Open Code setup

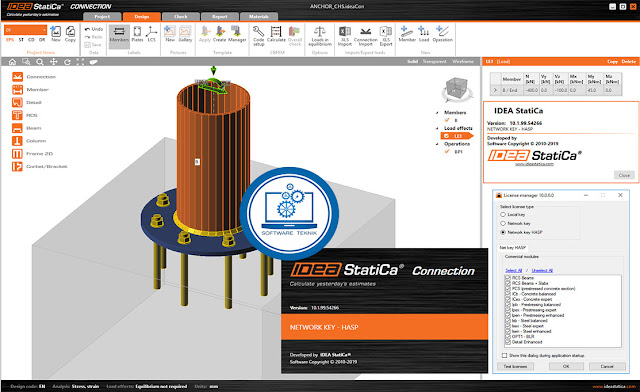(x=258, y=35)
